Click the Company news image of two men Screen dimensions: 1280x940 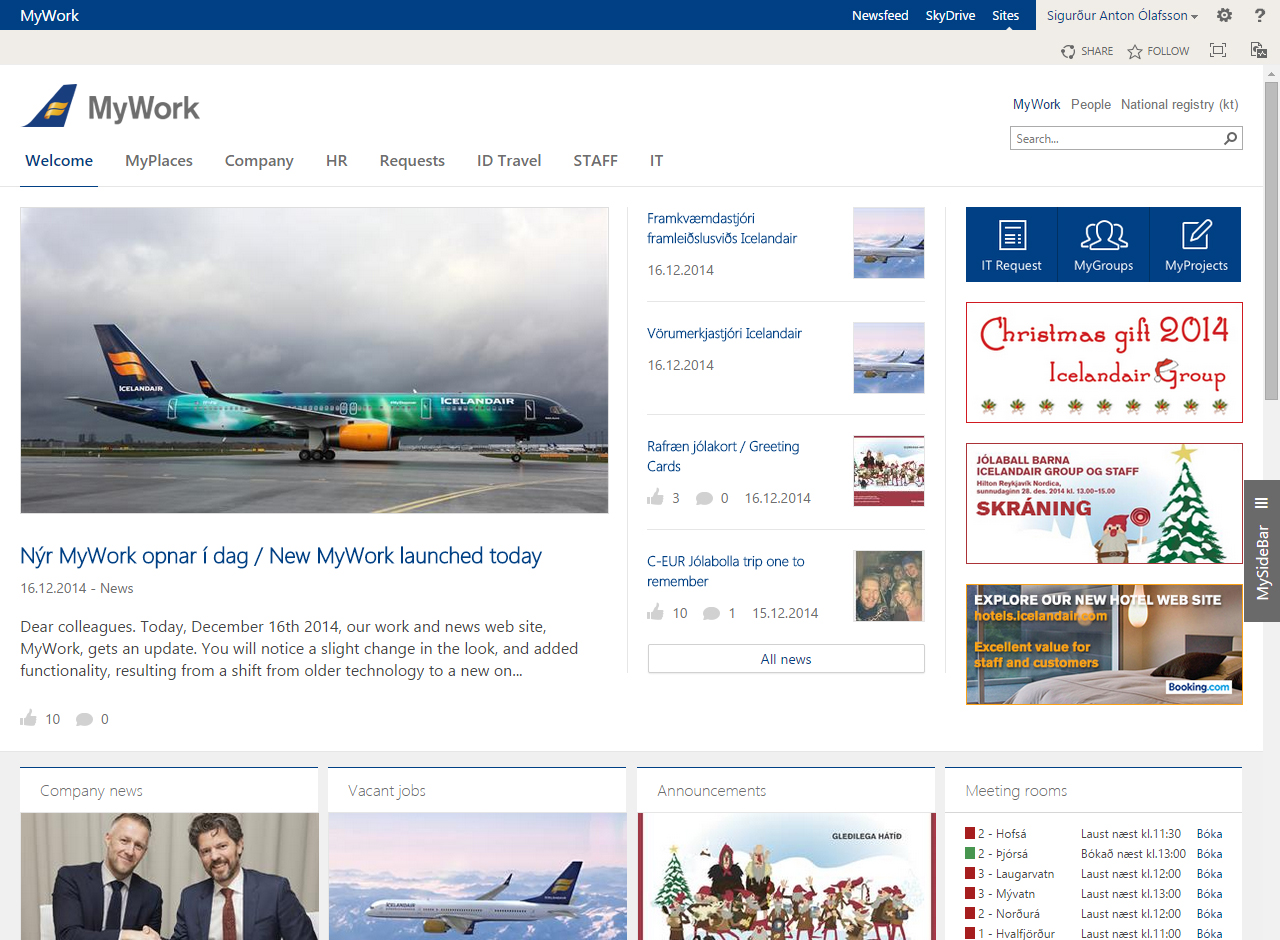[x=169, y=876]
